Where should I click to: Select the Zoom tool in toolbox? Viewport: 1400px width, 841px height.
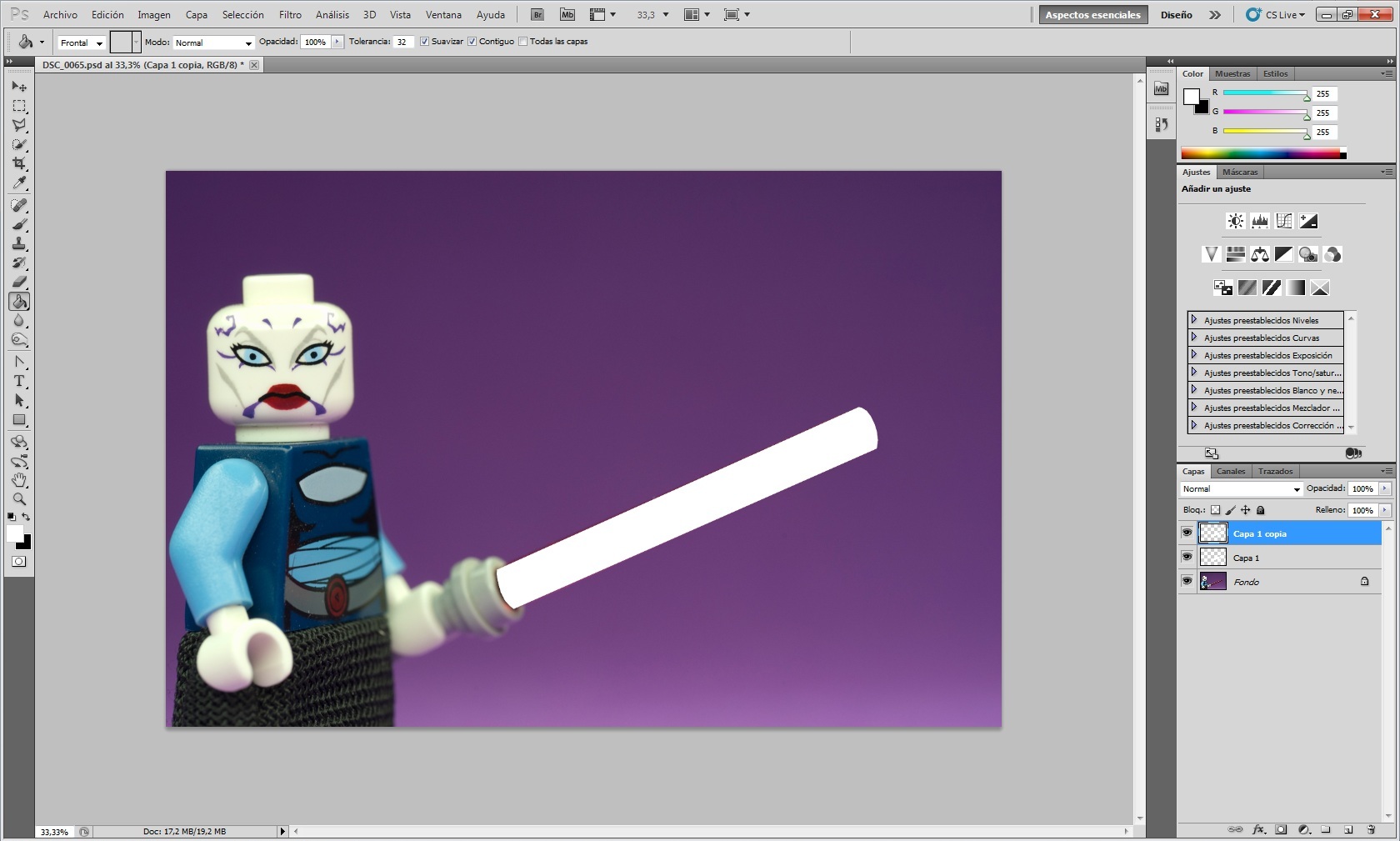pos(19,499)
